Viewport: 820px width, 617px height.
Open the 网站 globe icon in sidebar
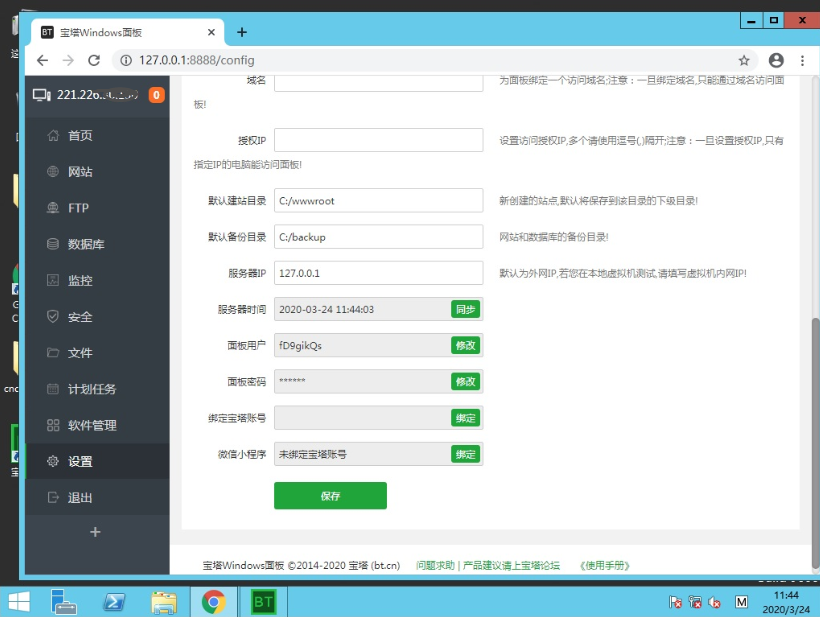click(x=53, y=172)
